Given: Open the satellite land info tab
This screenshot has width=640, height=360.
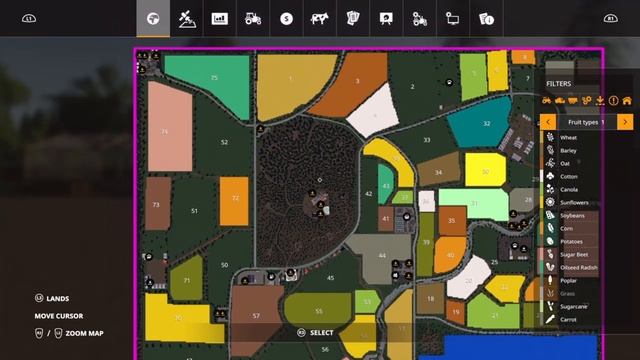Looking at the screenshot, I should click(187, 18).
